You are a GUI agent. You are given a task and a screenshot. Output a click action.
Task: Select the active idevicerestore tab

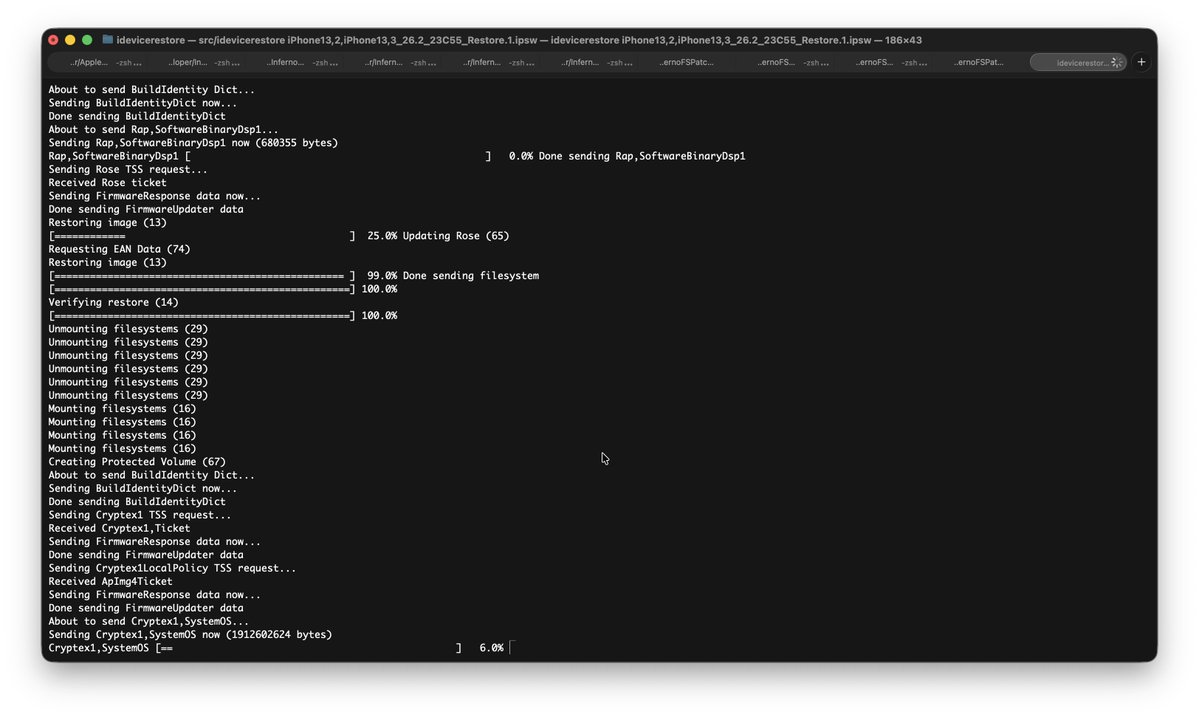click(x=1077, y=63)
